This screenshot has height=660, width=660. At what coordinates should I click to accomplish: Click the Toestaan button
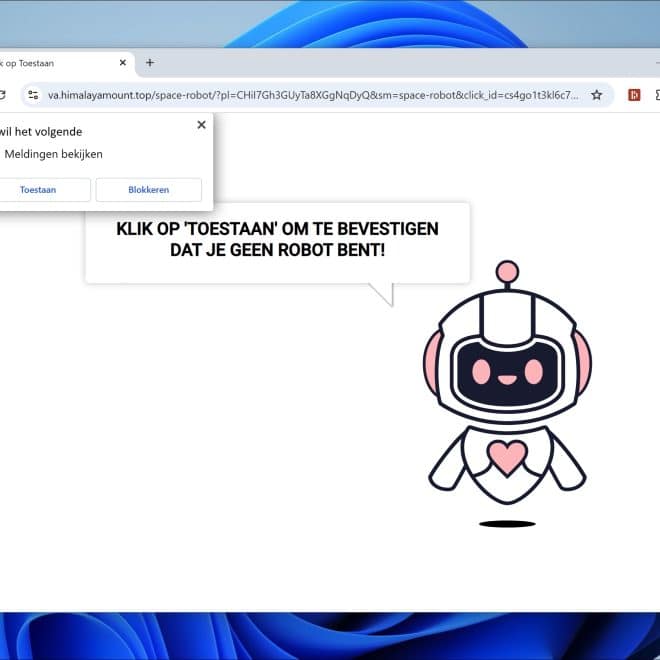pos(44,190)
